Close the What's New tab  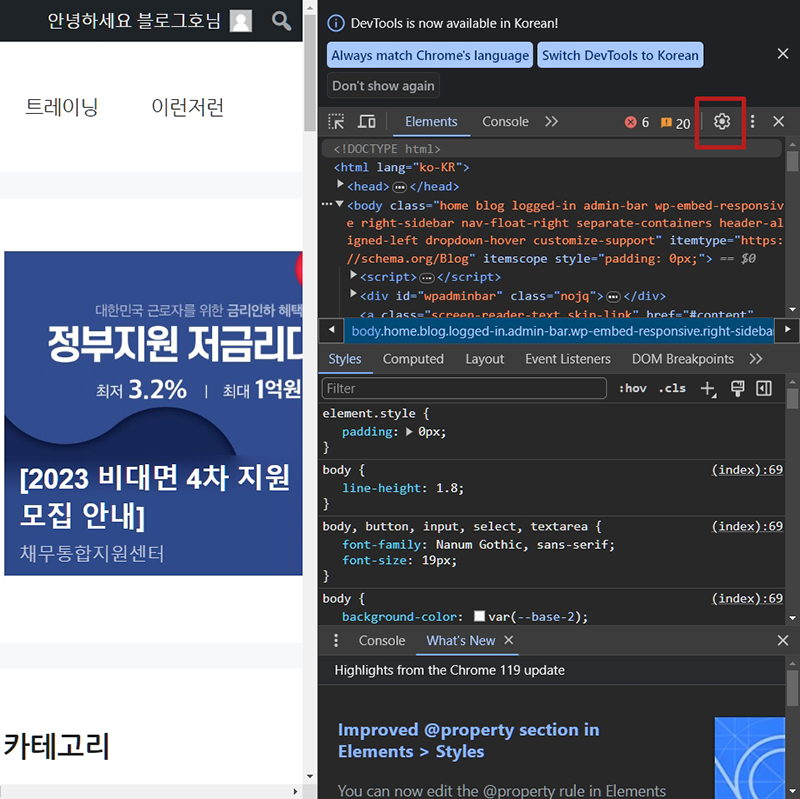click(x=509, y=640)
